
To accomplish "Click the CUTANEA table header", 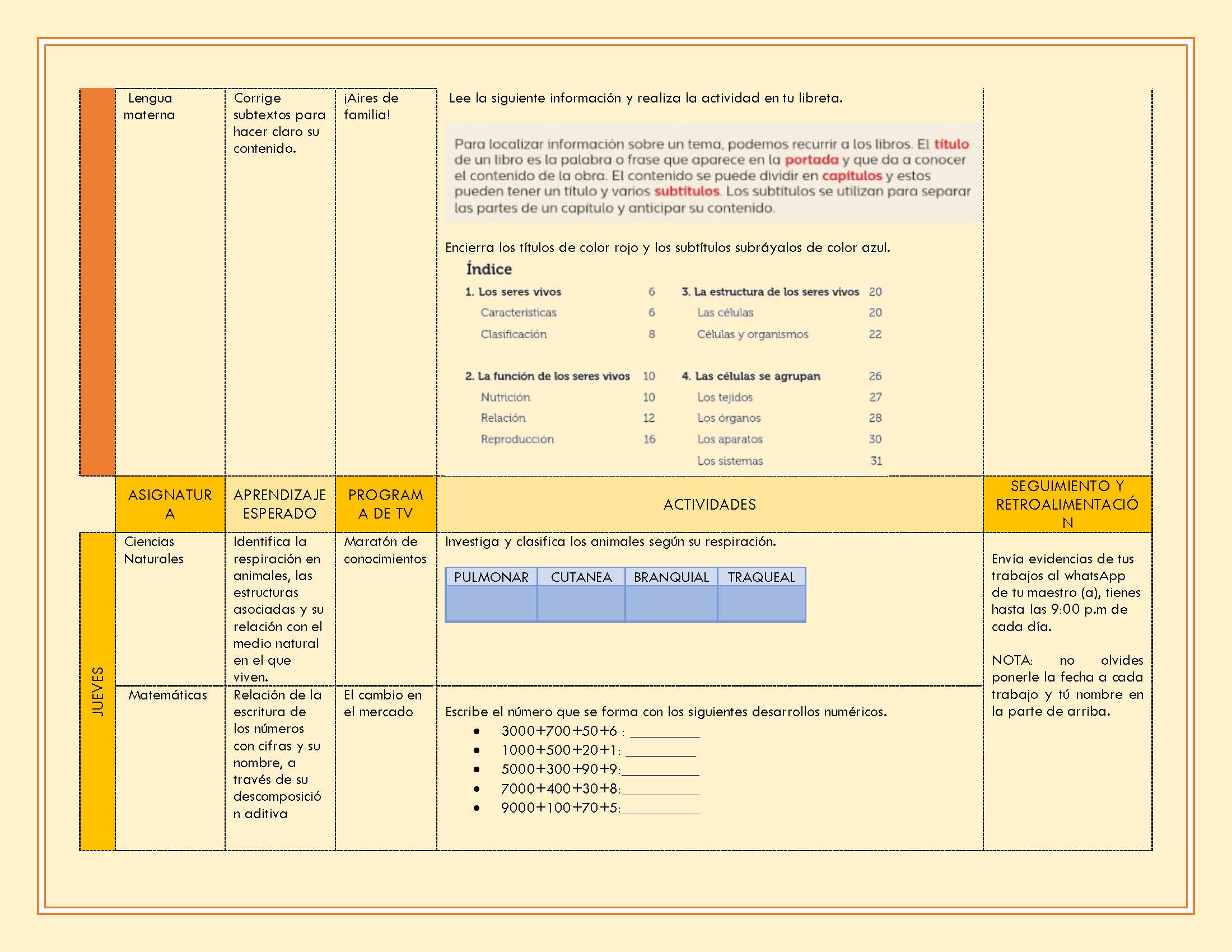I will (581, 577).
